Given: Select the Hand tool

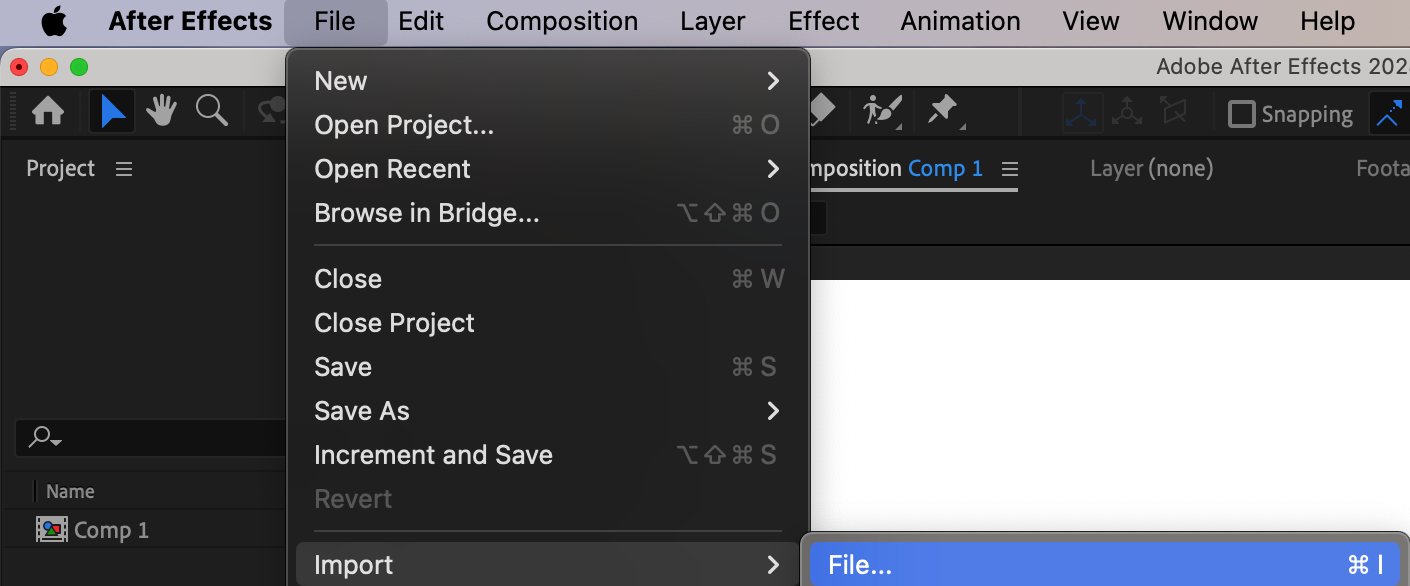Looking at the screenshot, I should tap(161, 112).
